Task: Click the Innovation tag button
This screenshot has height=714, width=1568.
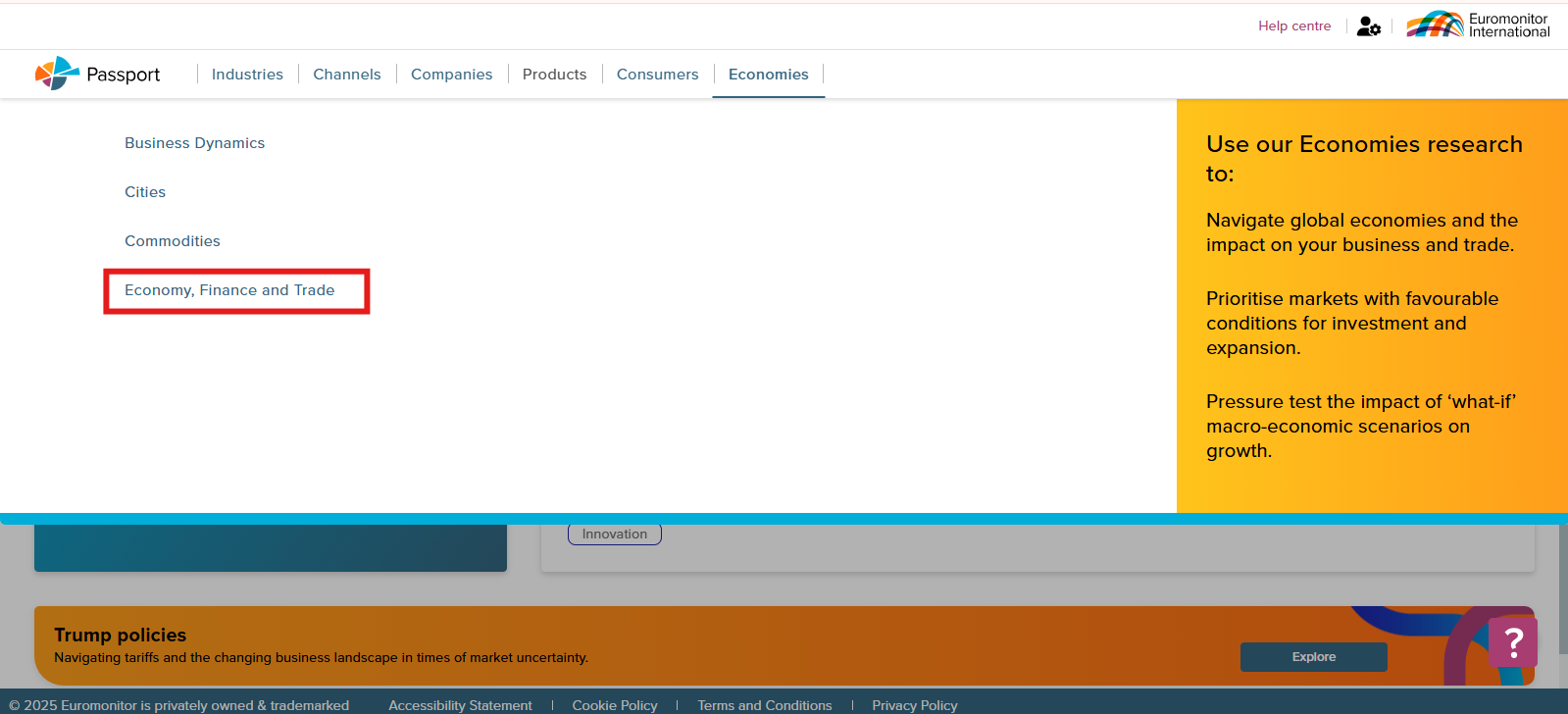Action: 615,535
